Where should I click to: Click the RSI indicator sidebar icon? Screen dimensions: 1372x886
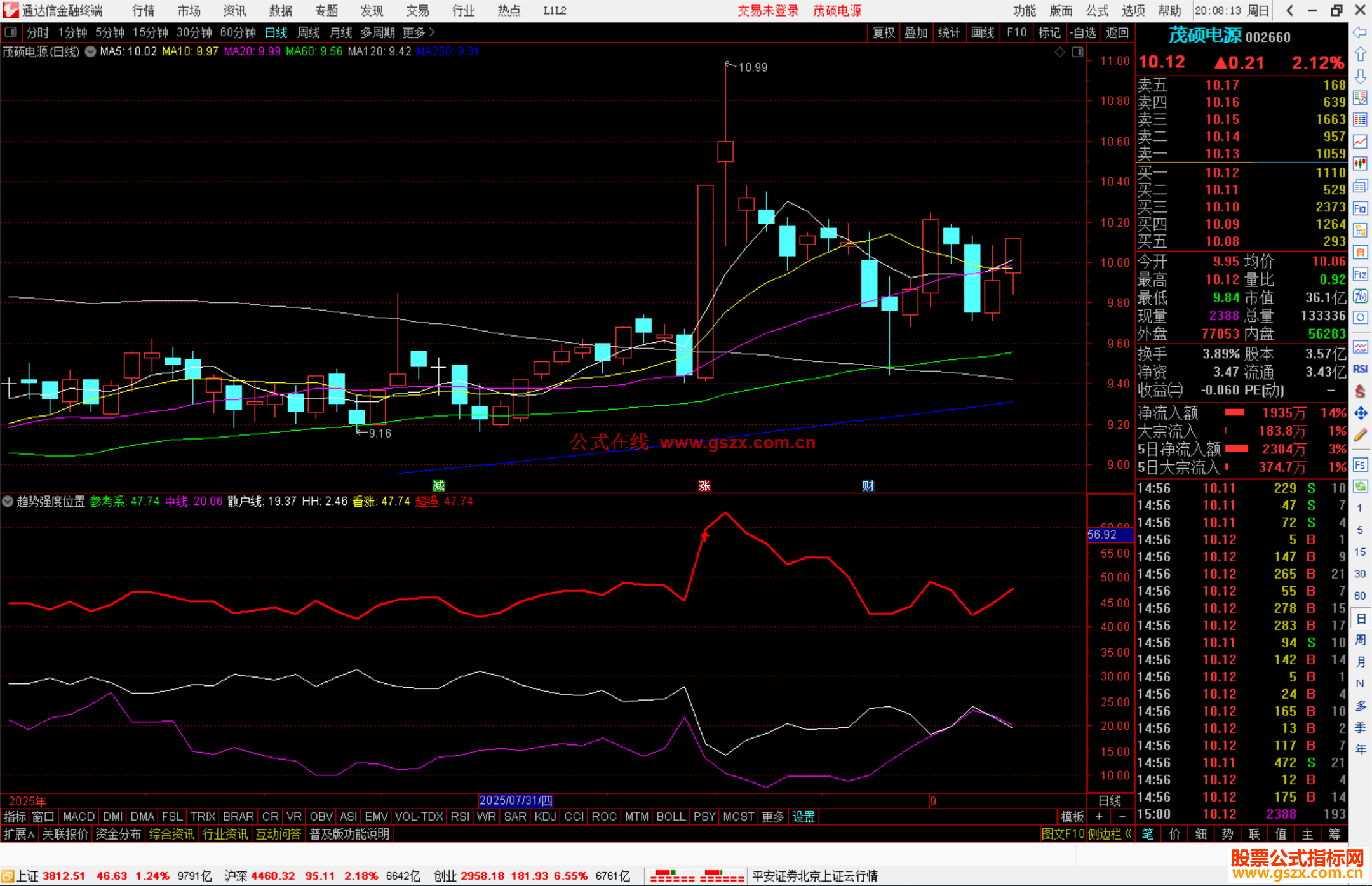[x=1360, y=369]
